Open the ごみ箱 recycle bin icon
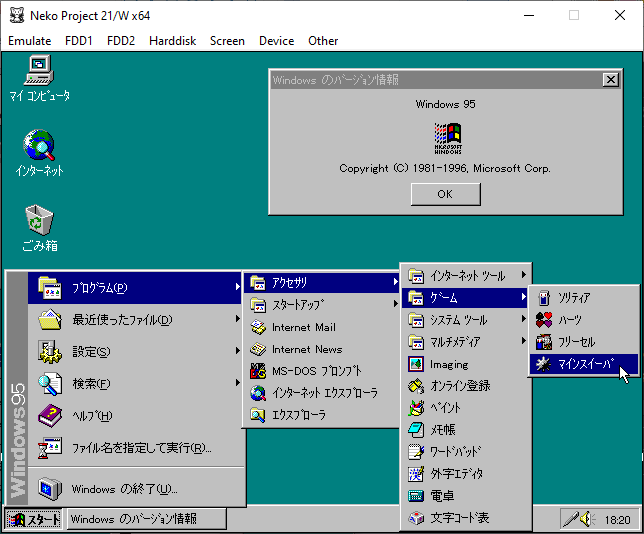This screenshot has height=534, width=644. coord(39,228)
